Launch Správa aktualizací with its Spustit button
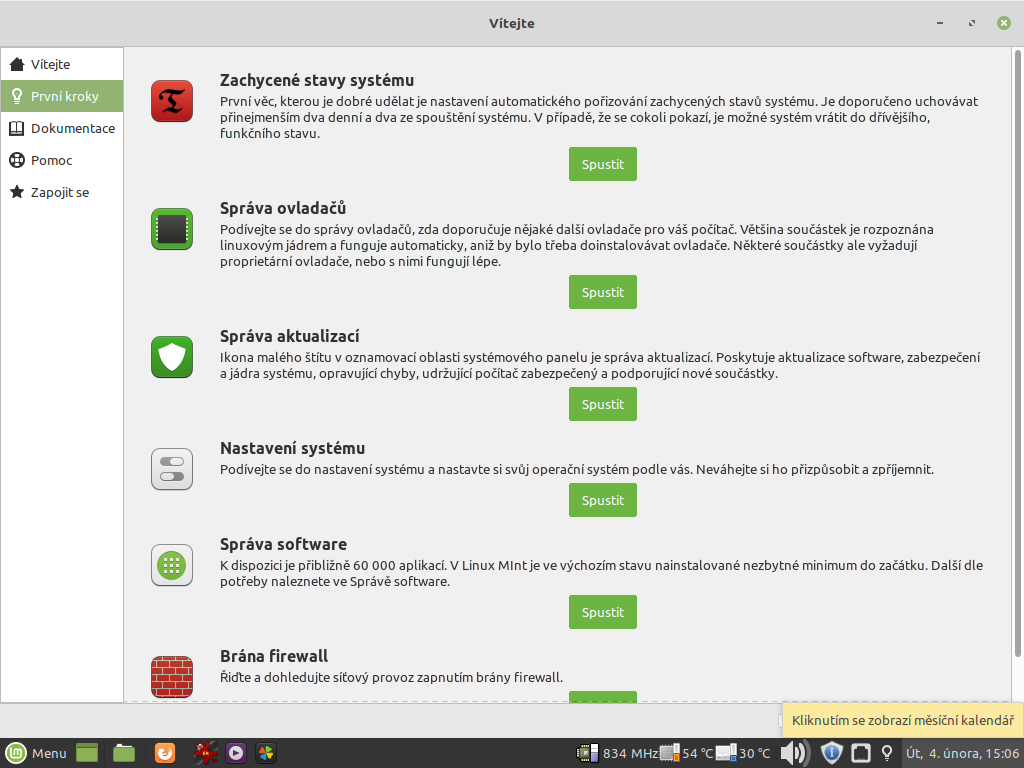 pos(602,404)
